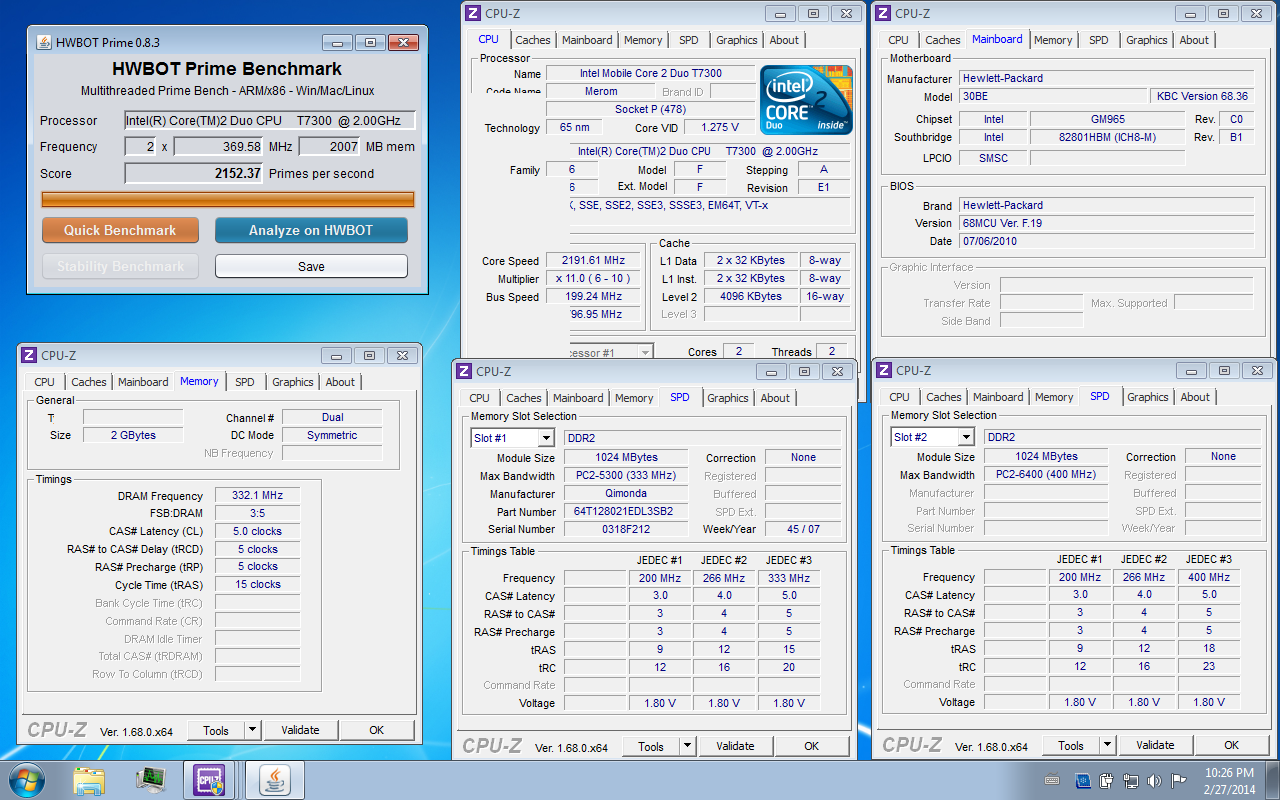Switch to the SPD tab in the Memory window
This screenshot has width=1280, height=800.
coord(245,382)
